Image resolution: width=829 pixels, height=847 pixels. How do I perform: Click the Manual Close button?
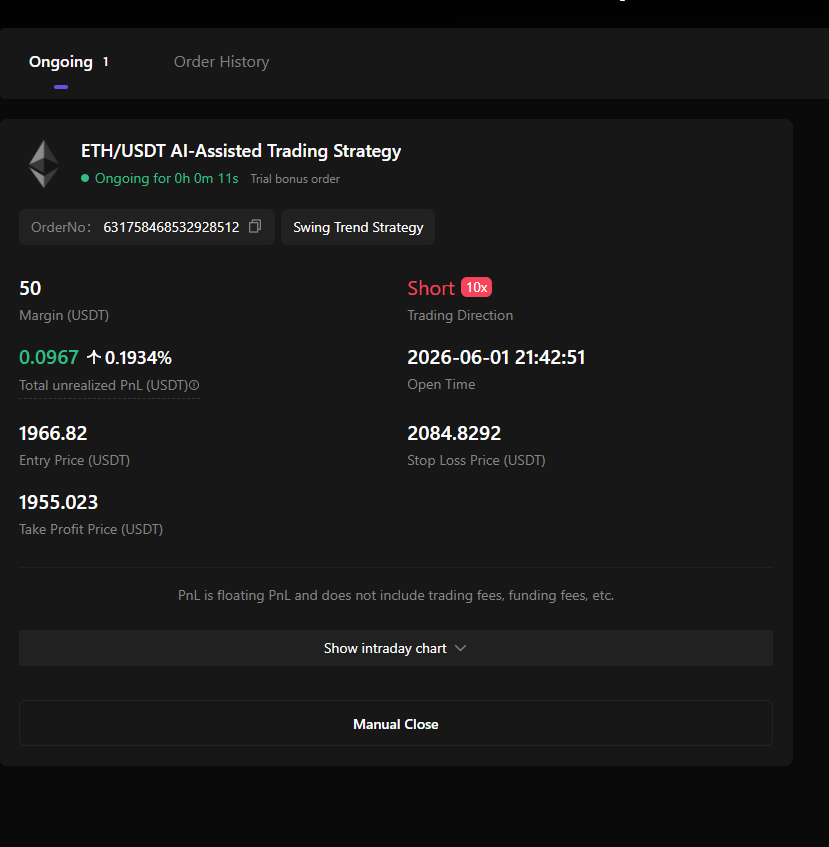point(396,723)
